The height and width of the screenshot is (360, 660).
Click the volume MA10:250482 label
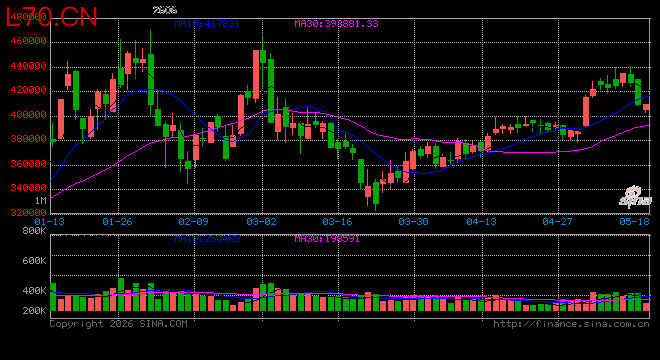tap(208, 239)
